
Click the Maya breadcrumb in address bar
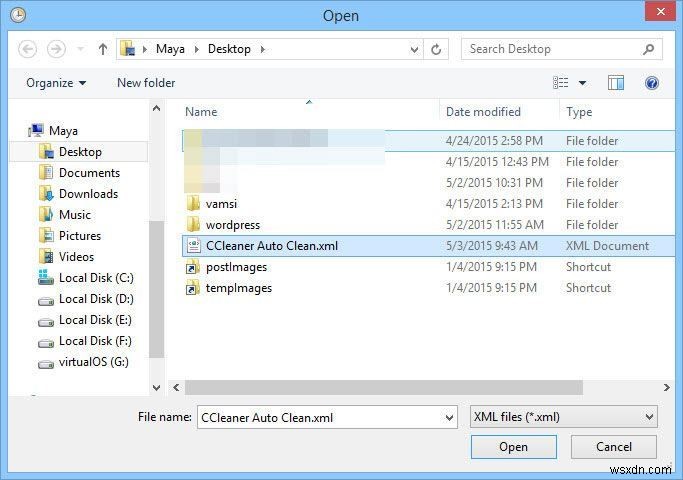point(170,49)
